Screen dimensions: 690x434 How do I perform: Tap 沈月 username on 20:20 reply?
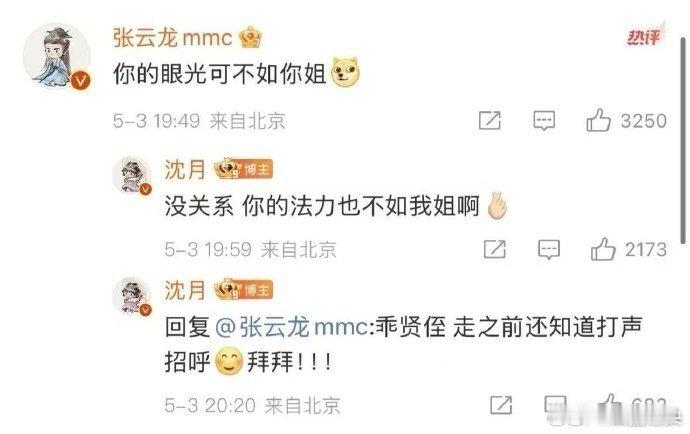pyautogui.click(x=185, y=291)
